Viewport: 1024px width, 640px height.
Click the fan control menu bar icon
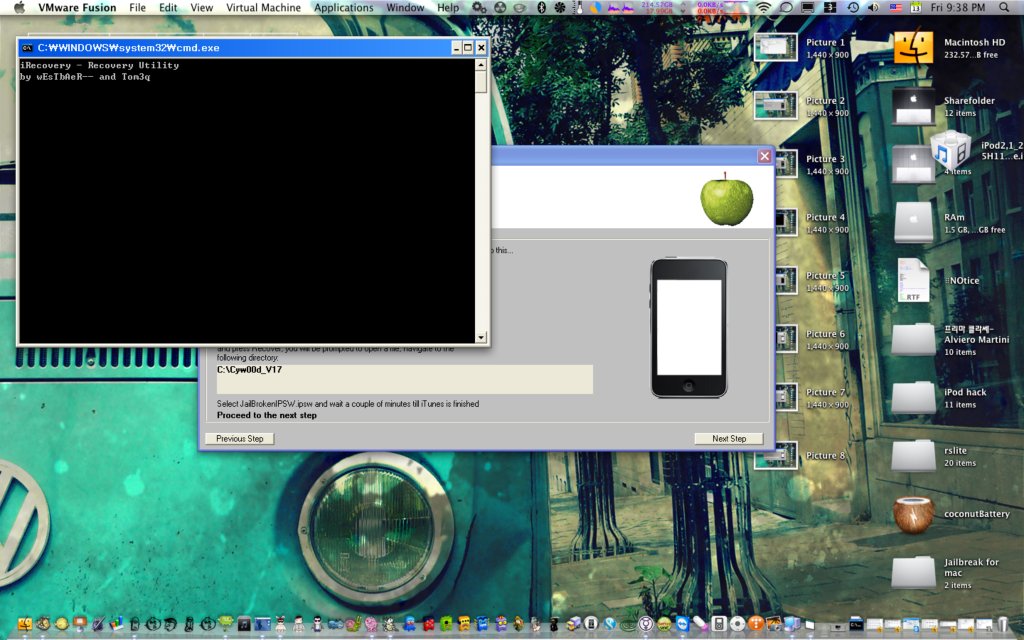(x=560, y=8)
